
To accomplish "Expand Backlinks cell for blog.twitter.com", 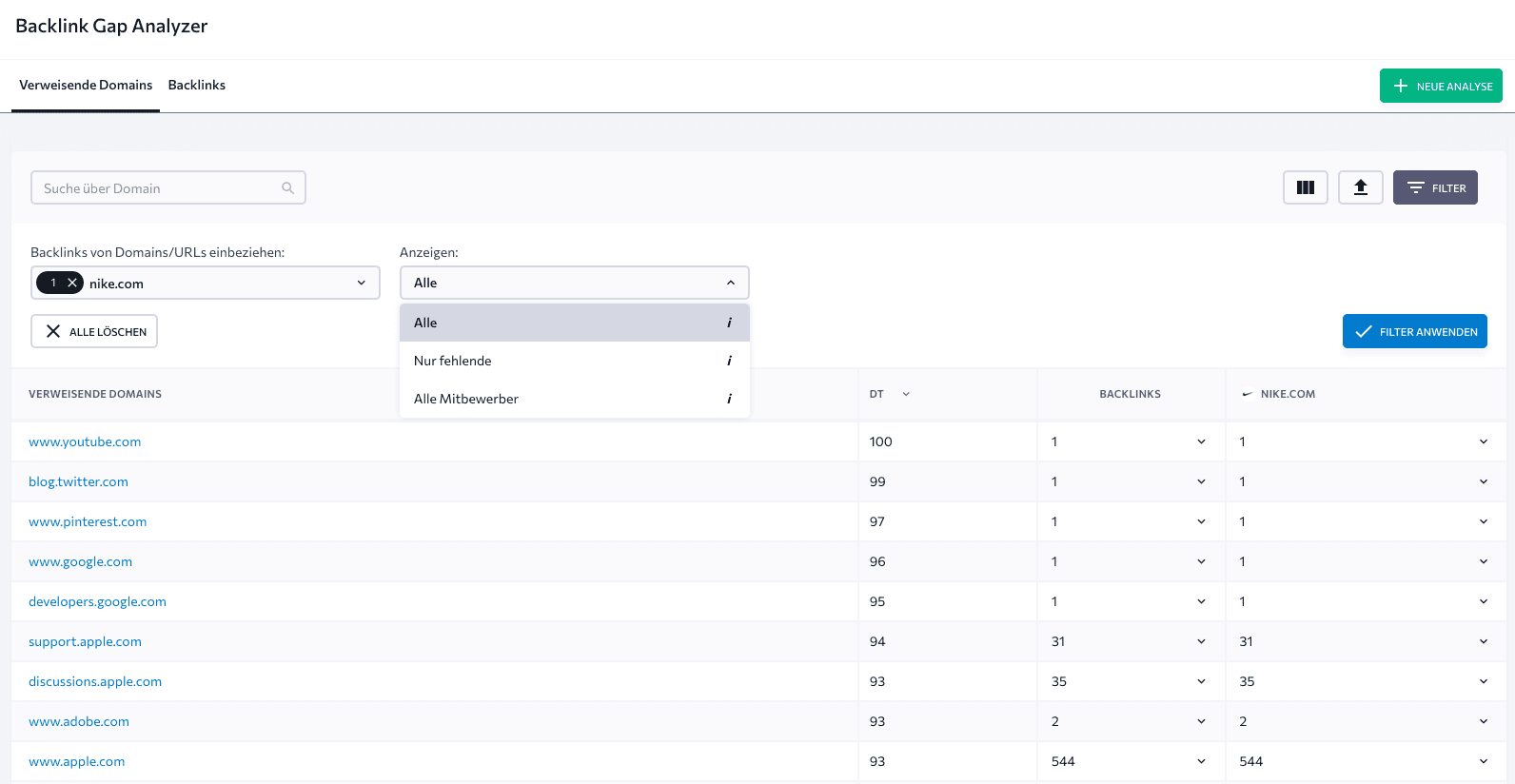I will (x=1201, y=481).
